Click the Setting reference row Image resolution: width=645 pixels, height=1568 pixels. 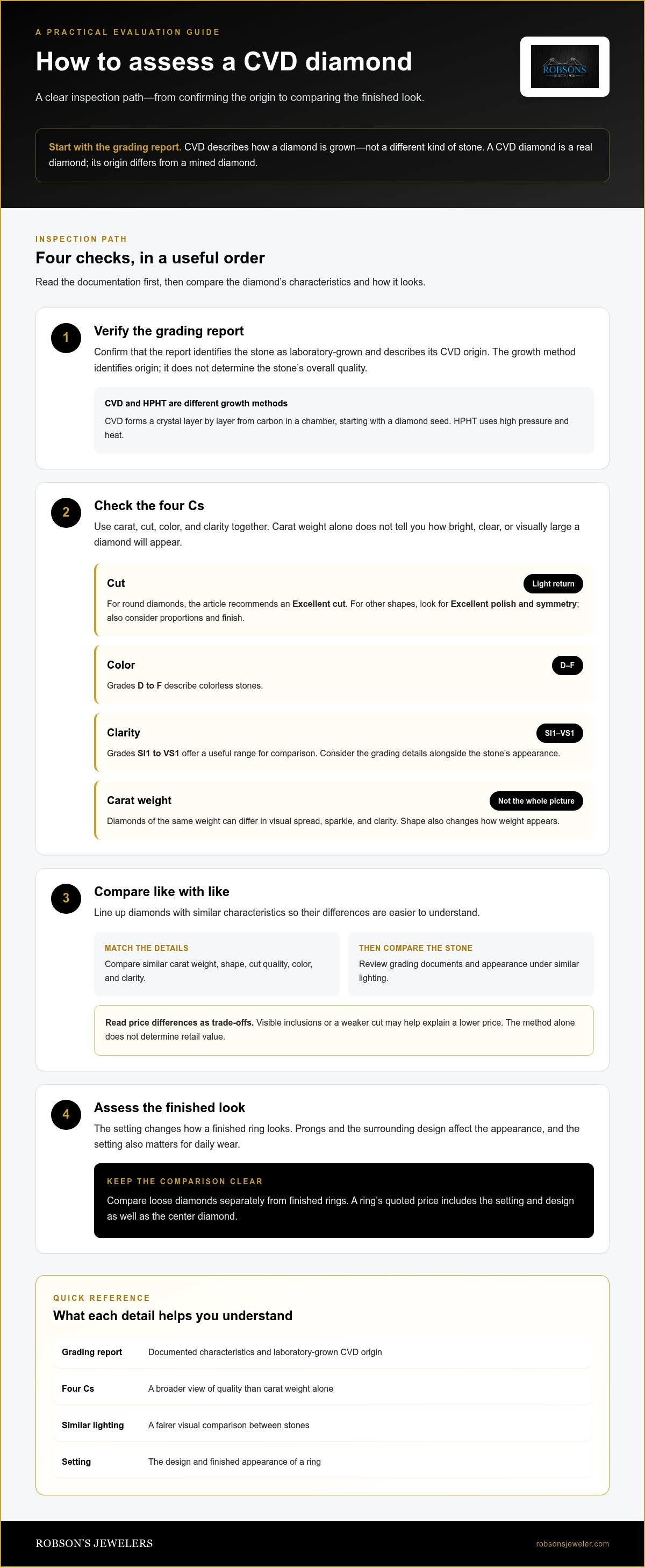point(322,1462)
